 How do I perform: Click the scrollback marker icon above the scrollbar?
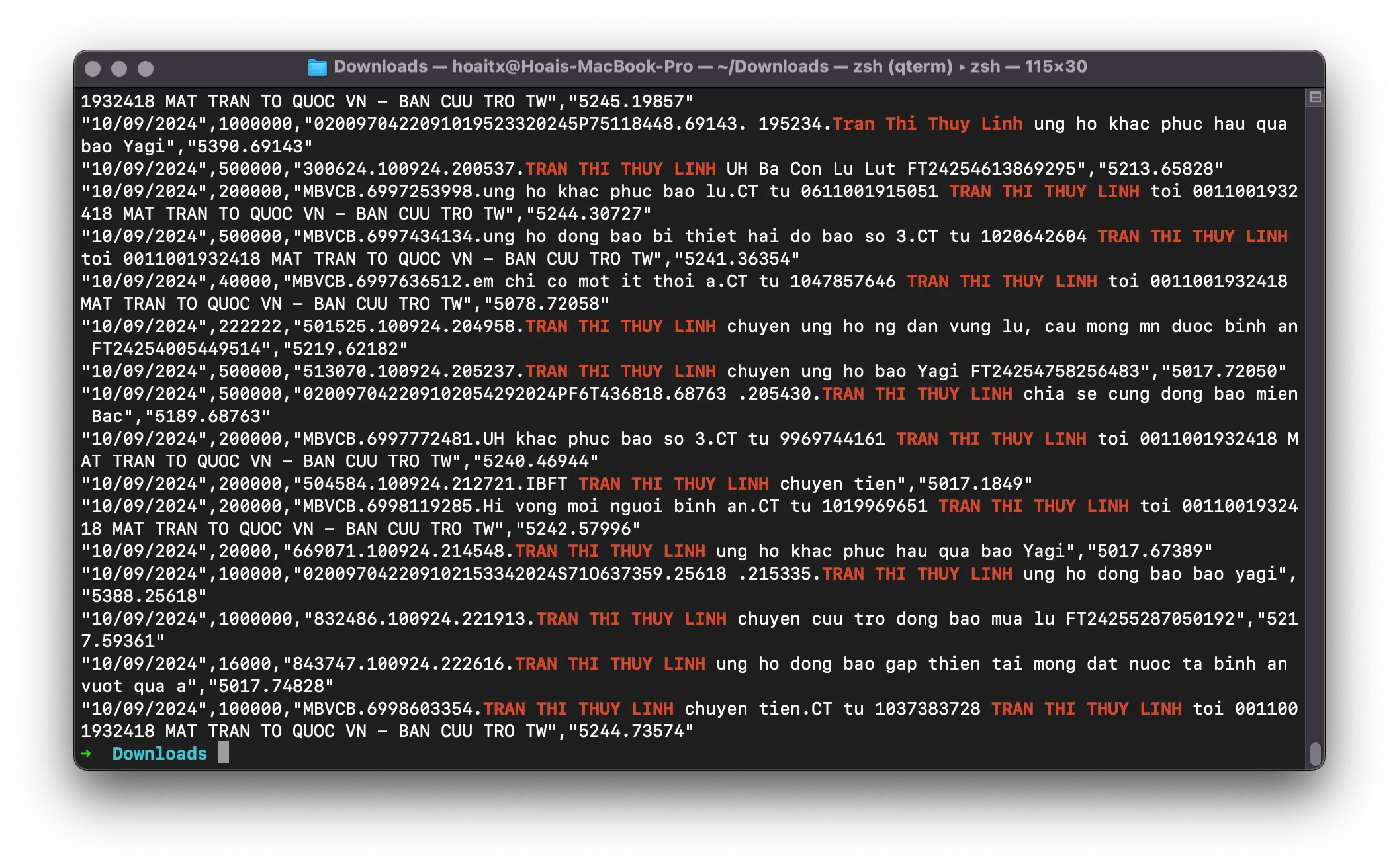coord(1315,97)
